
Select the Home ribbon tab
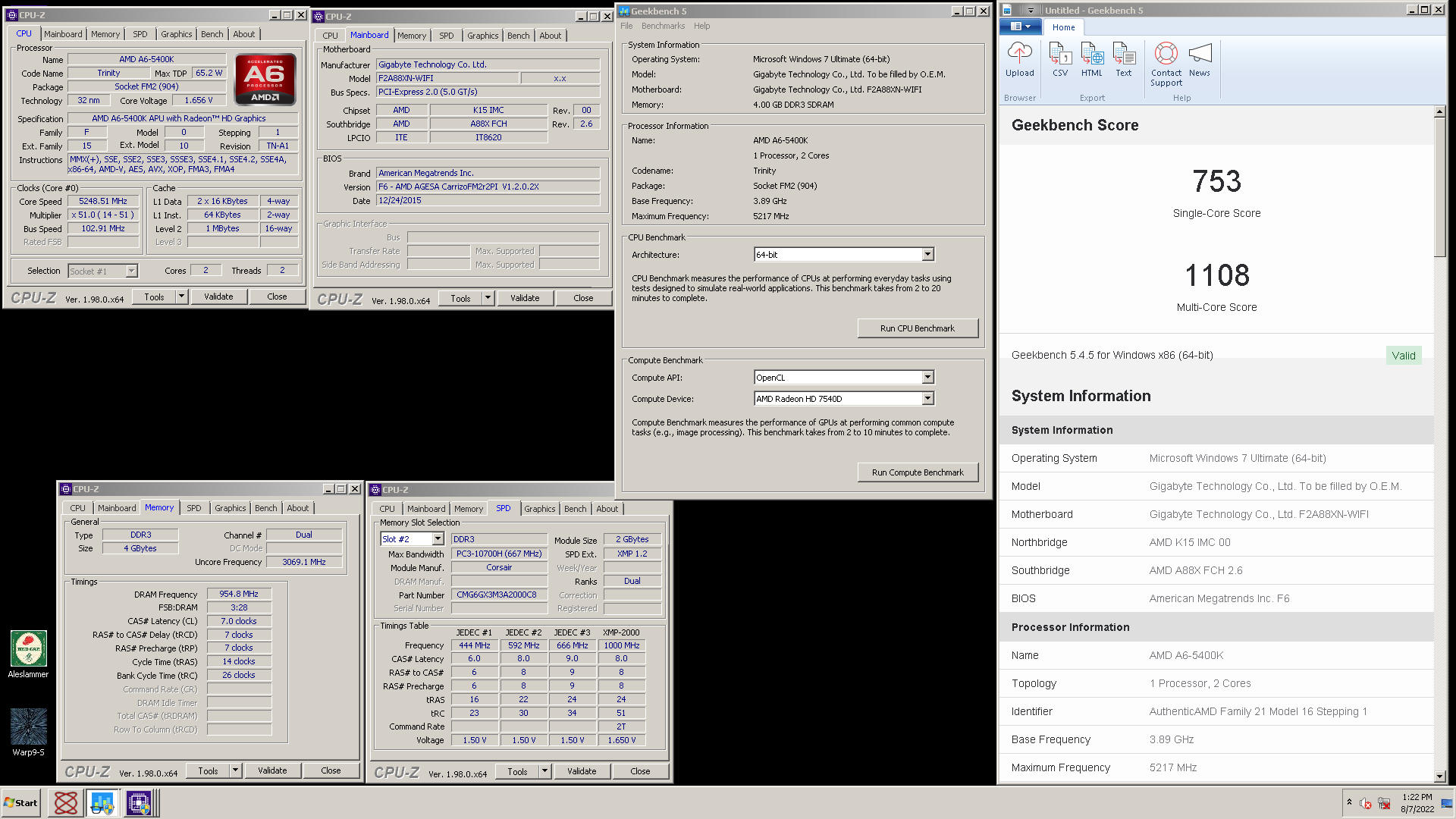1063,27
